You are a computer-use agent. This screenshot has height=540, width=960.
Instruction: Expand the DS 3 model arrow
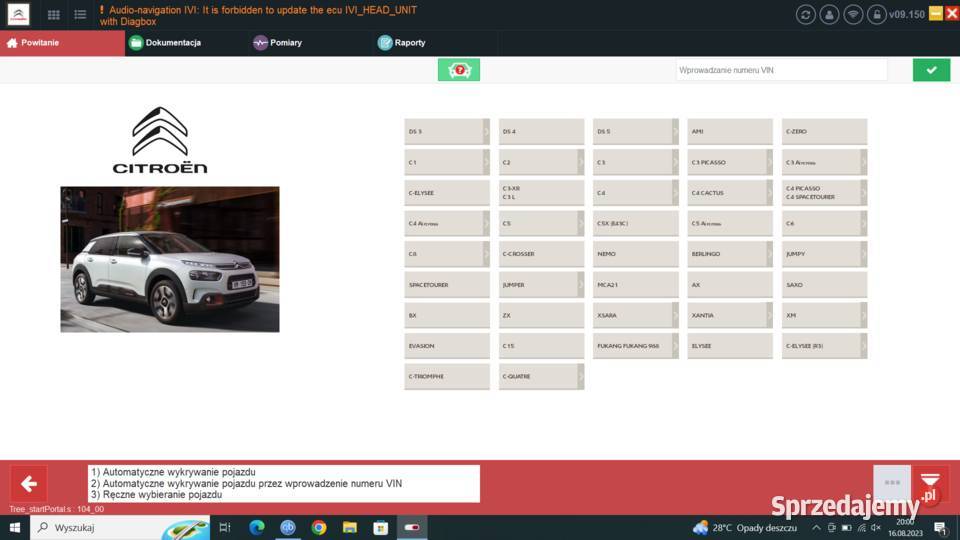[486, 132]
